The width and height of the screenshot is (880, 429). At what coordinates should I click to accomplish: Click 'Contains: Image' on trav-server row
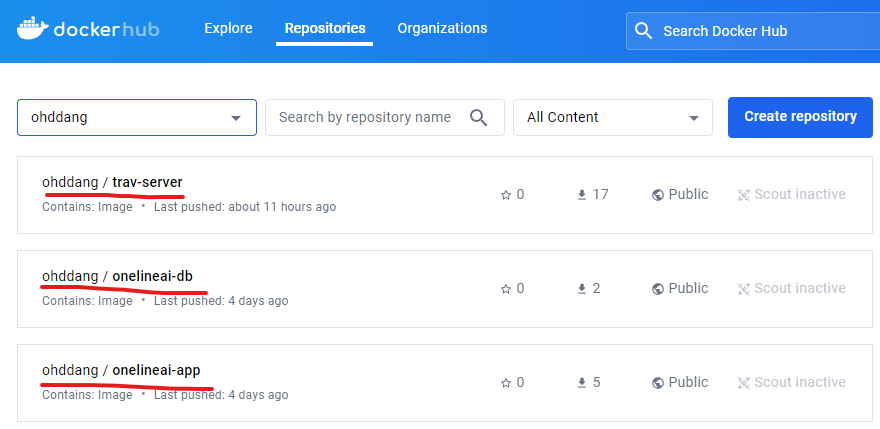87,207
